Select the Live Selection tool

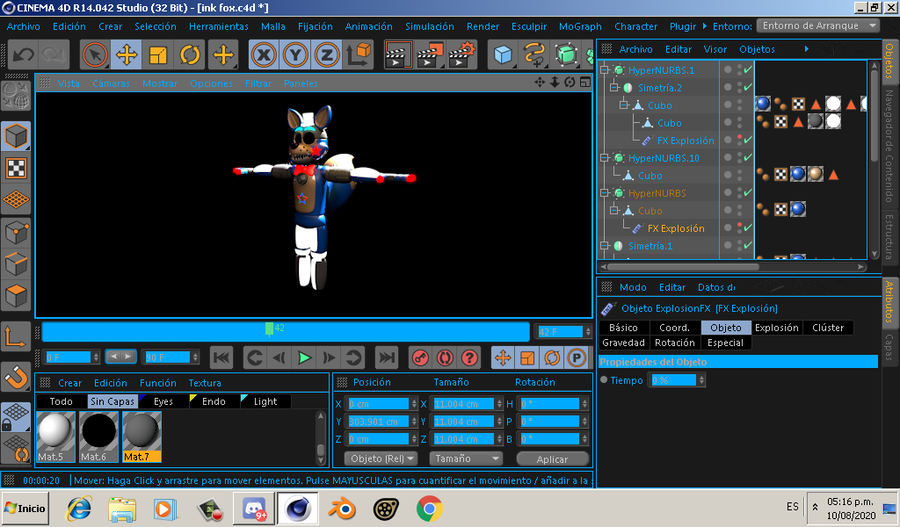click(x=95, y=55)
